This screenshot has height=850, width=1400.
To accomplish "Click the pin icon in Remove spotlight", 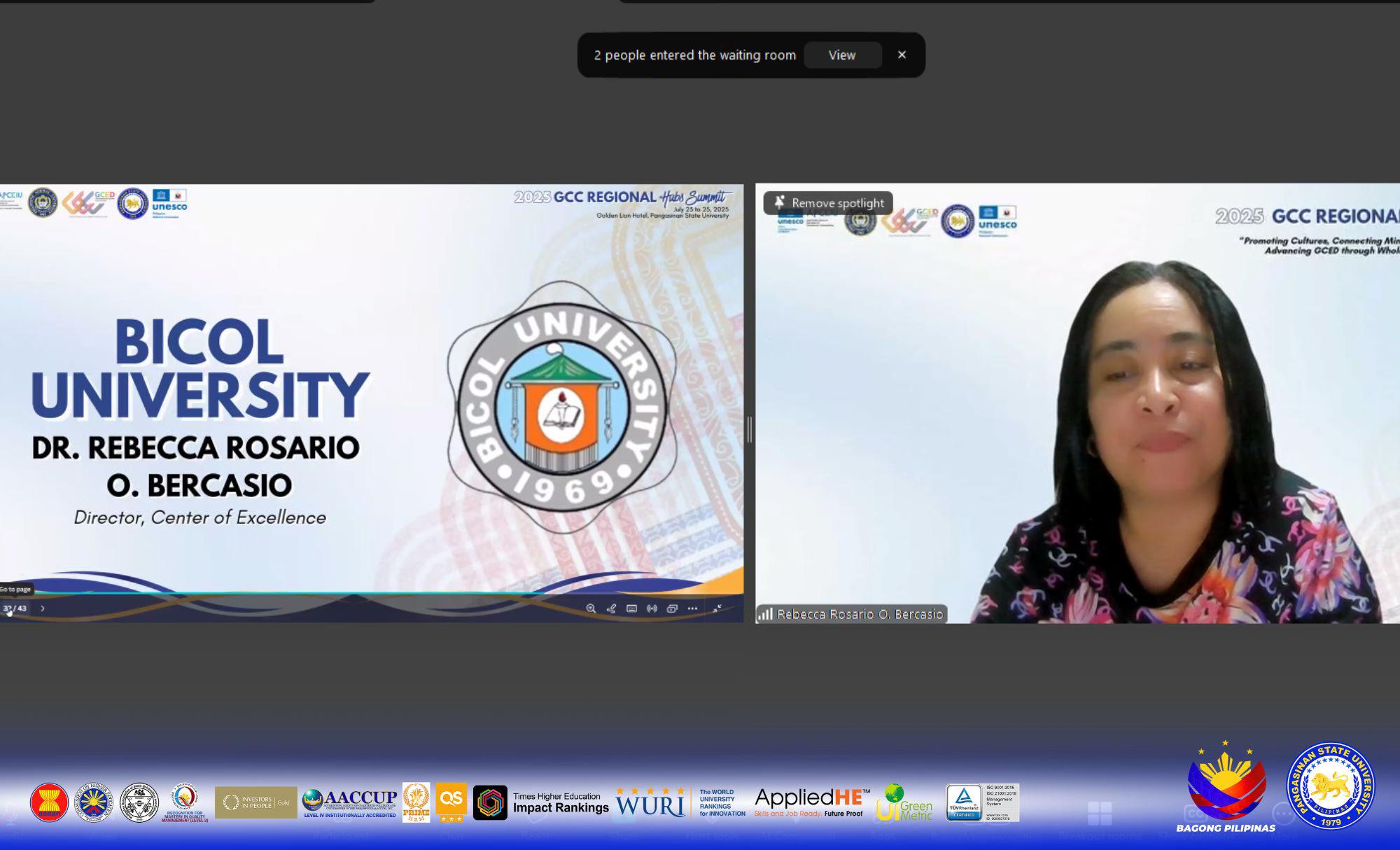I will [x=779, y=202].
